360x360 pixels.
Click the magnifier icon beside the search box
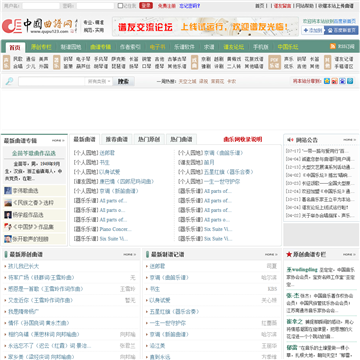[9, 81]
